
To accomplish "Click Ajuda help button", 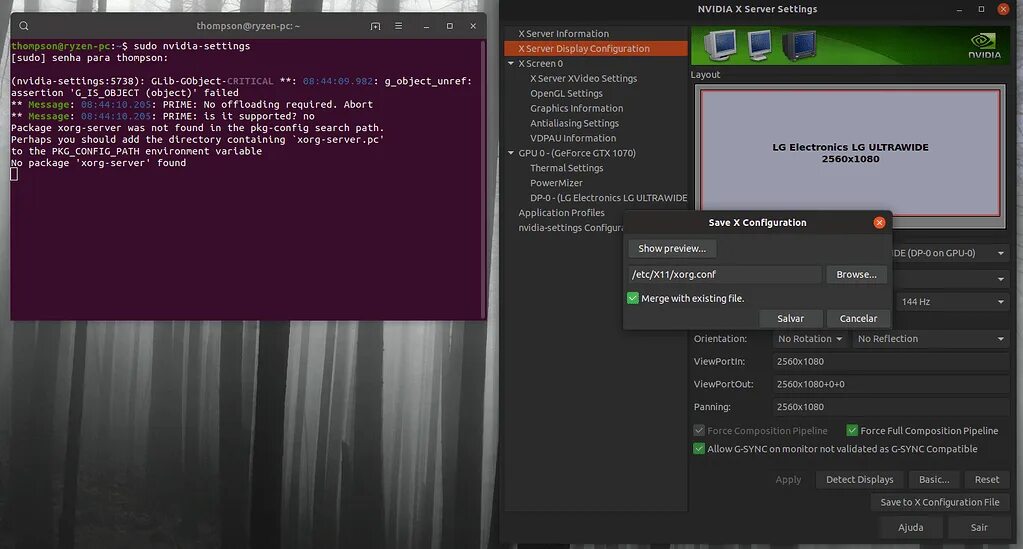I will (x=910, y=527).
